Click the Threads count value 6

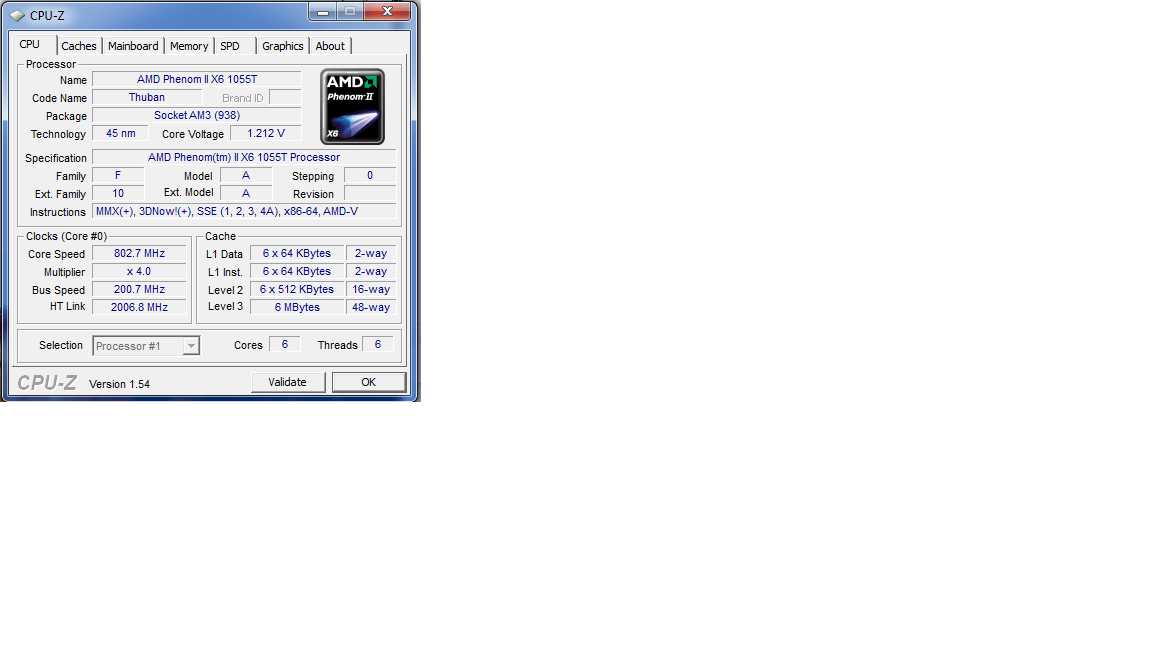378,345
